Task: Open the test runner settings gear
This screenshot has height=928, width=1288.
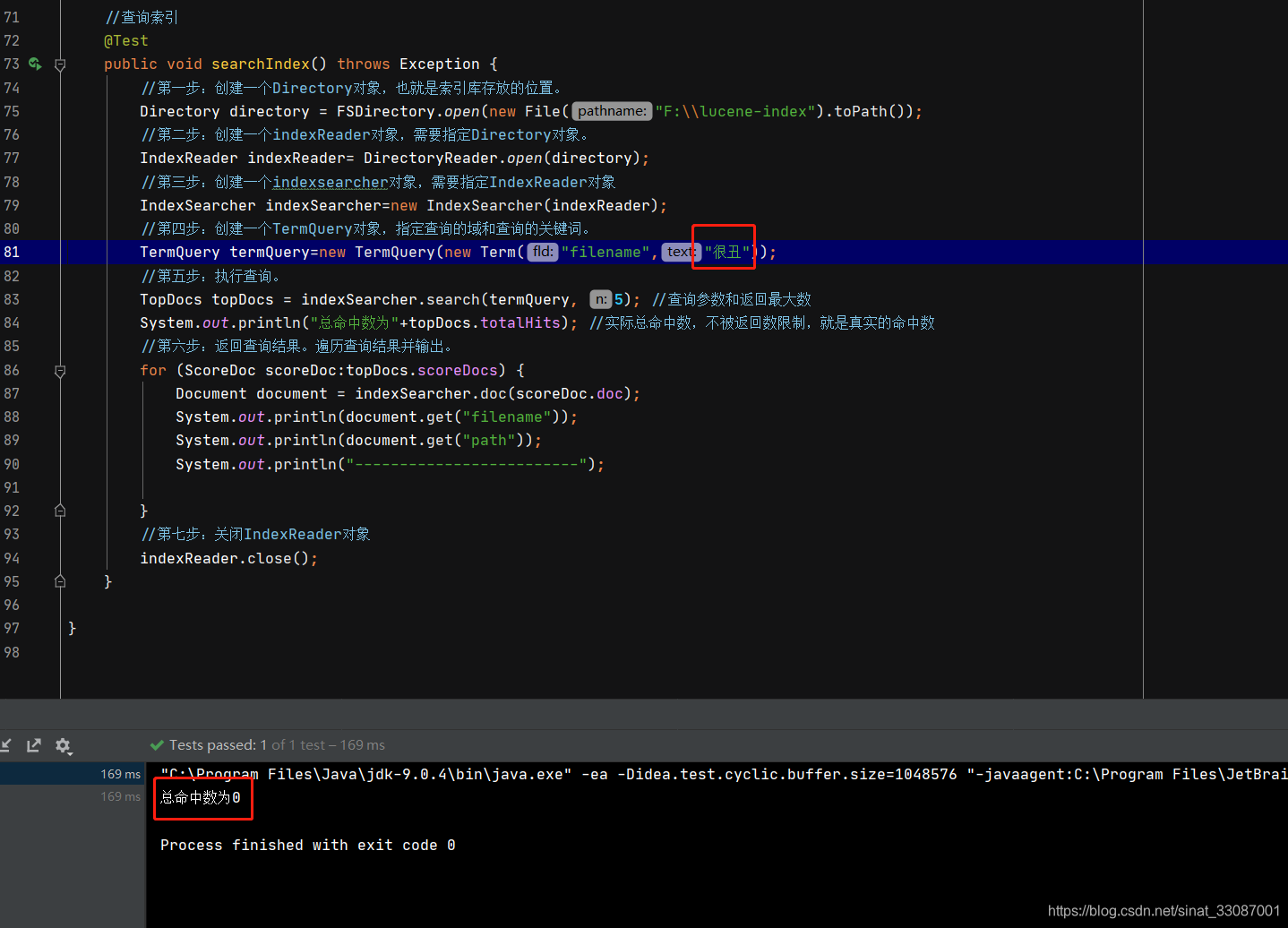Action: pos(63,745)
